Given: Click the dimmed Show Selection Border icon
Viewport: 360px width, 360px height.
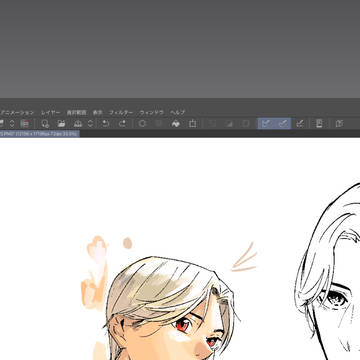Looking at the screenshot, I should pos(246,124).
